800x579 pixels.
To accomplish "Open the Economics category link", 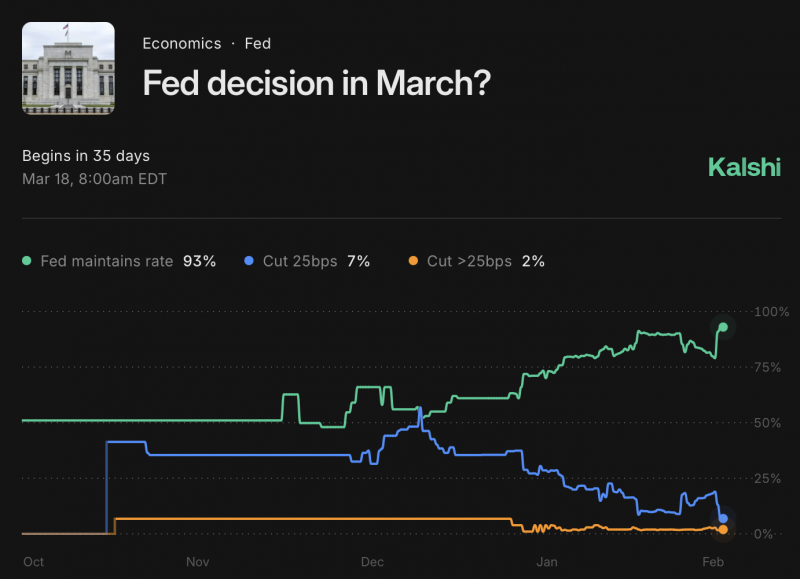I will (x=182, y=44).
